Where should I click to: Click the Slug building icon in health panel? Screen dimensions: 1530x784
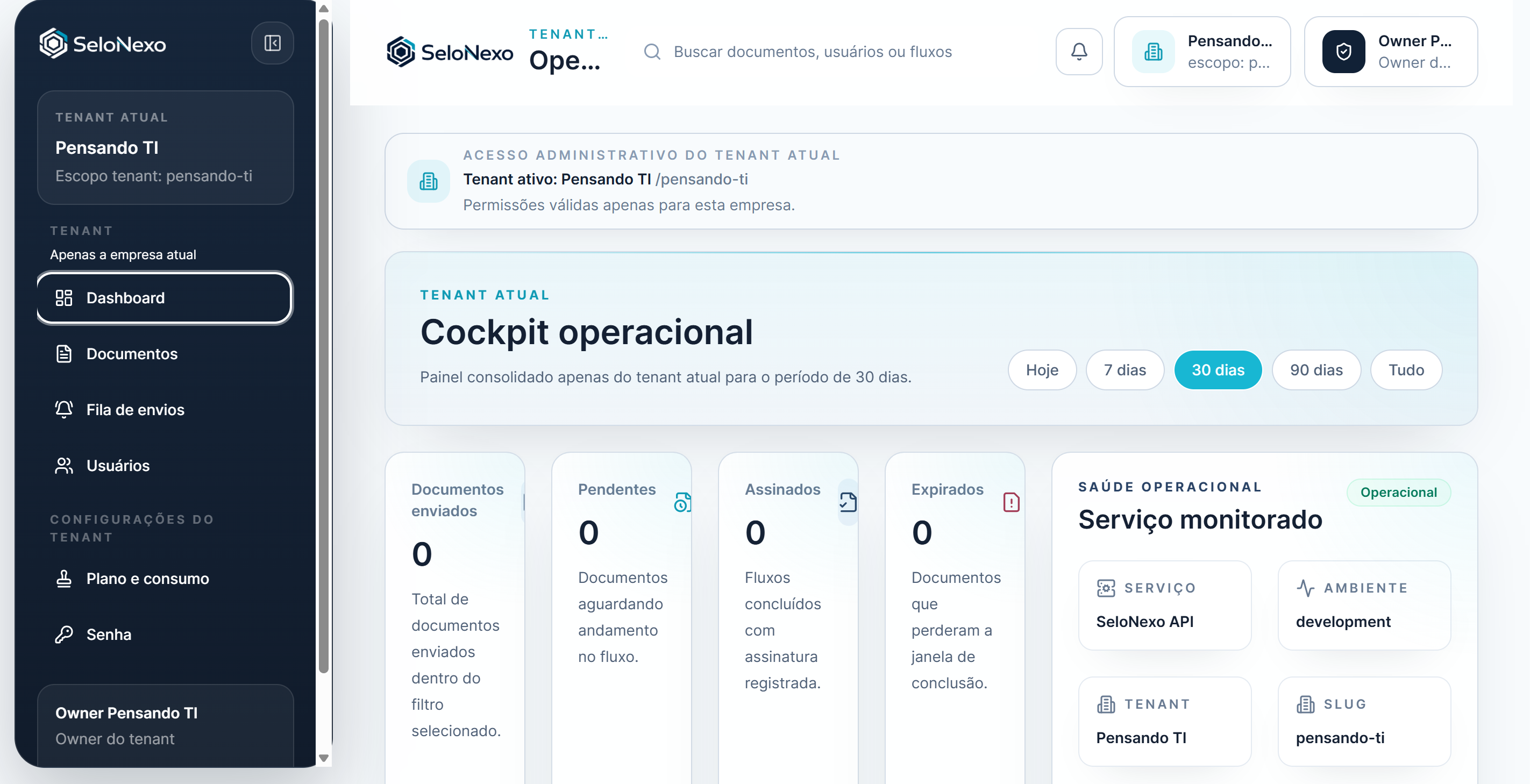[1305, 704]
